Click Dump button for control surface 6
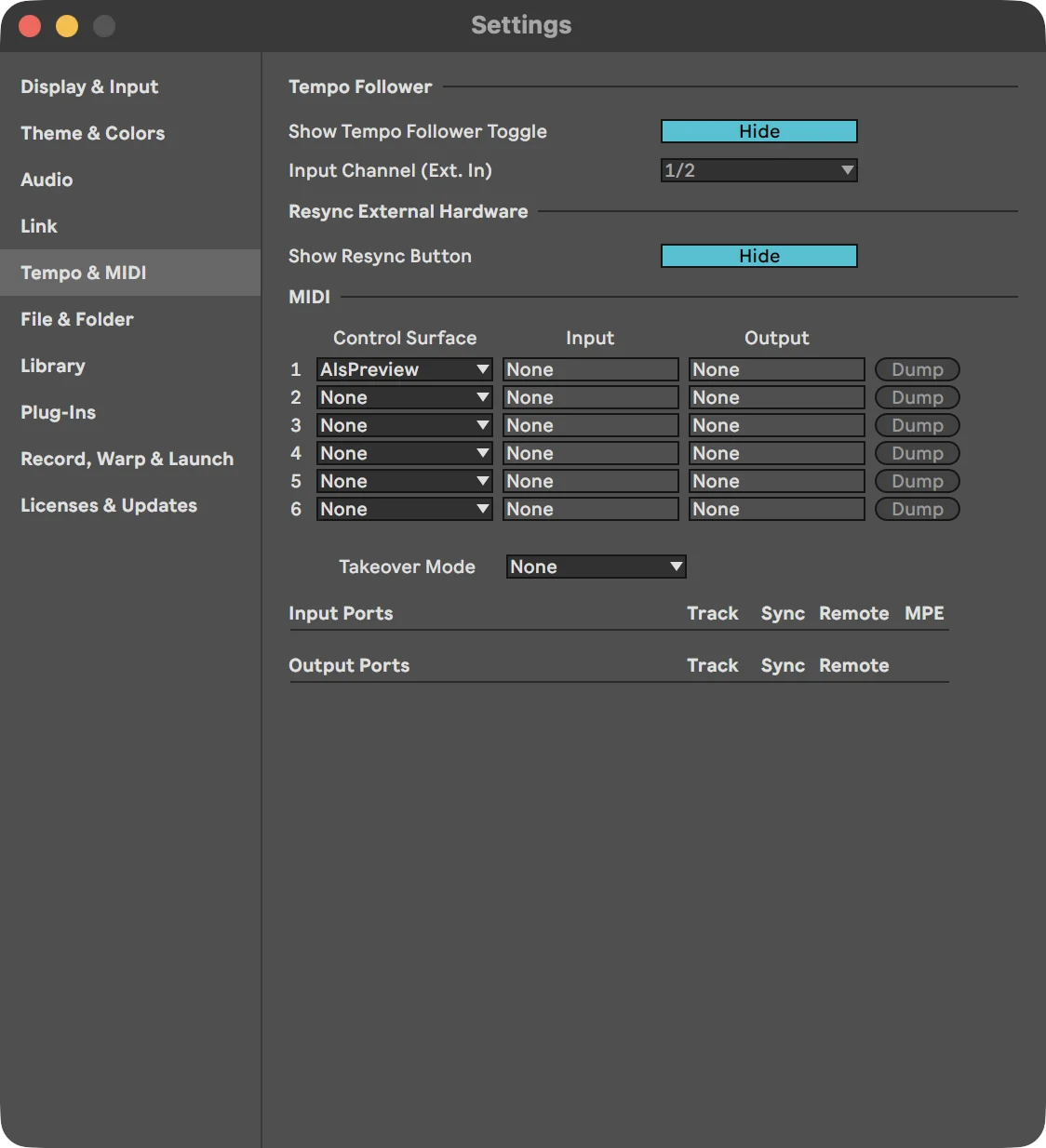 pyautogui.click(x=918, y=509)
